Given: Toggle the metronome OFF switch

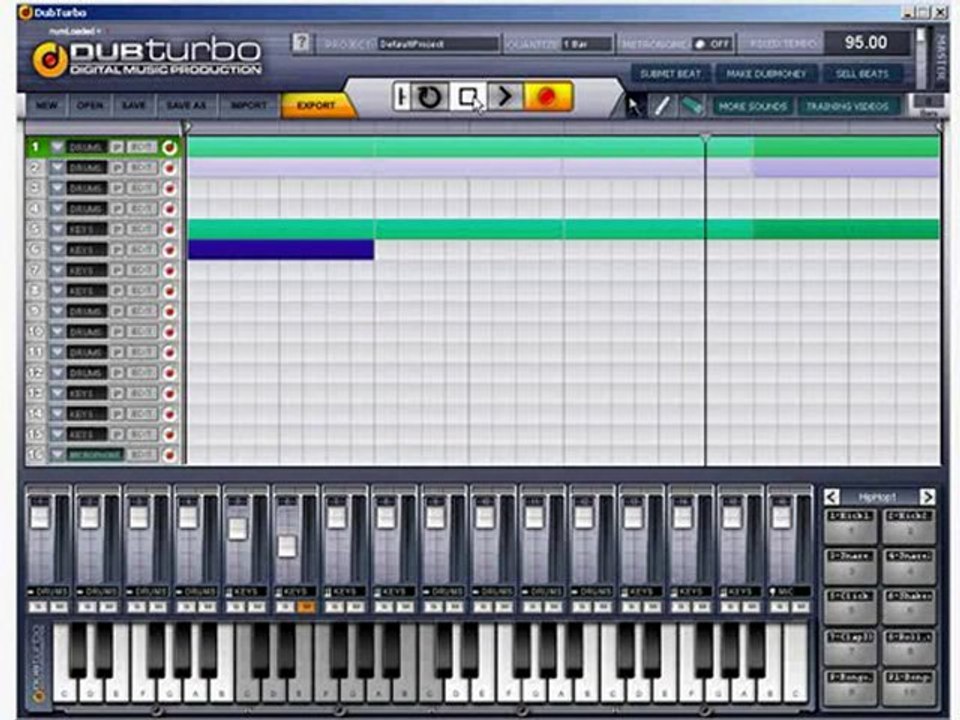Looking at the screenshot, I should click(x=711, y=44).
